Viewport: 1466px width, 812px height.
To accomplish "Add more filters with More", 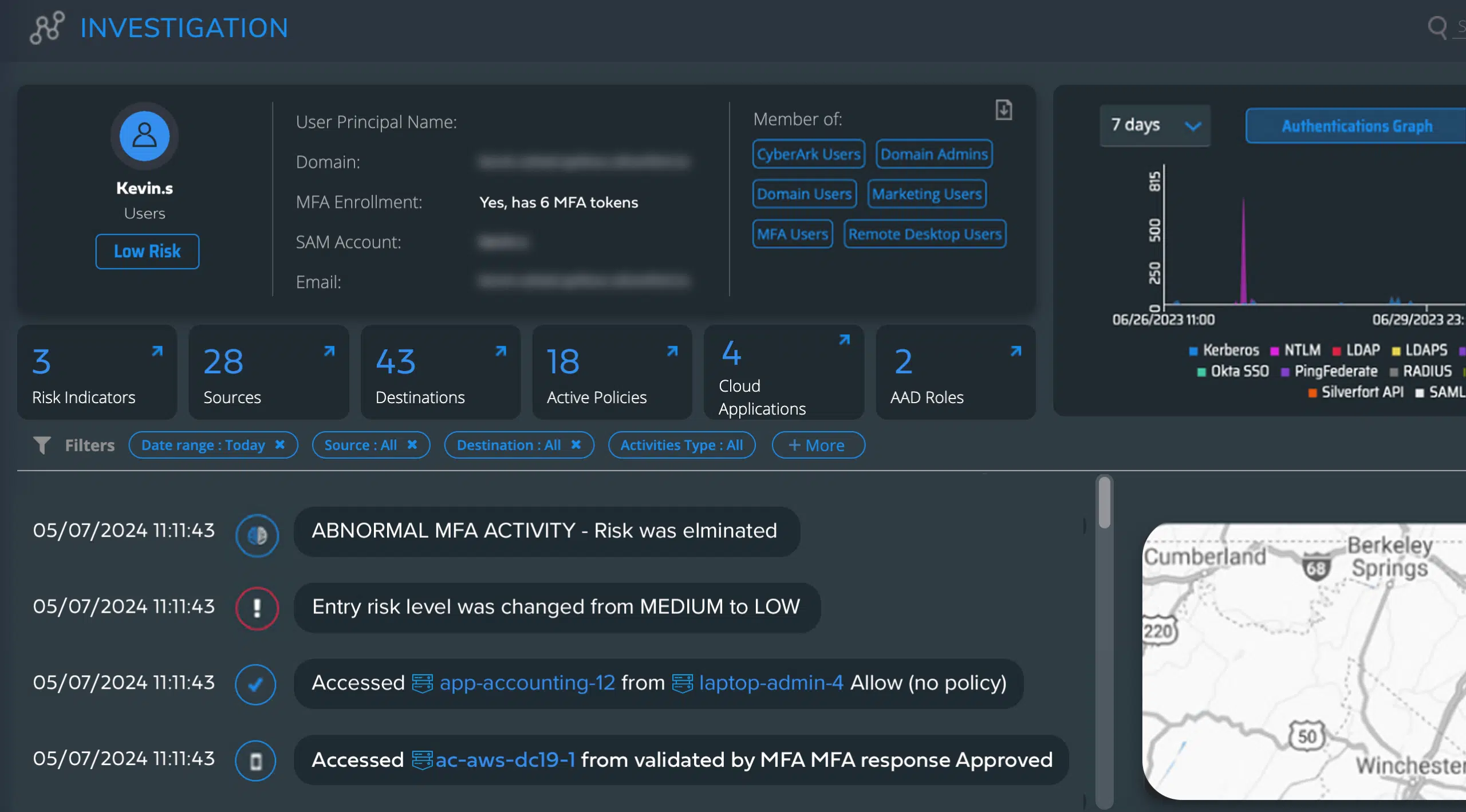I will click(x=818, y=445).
